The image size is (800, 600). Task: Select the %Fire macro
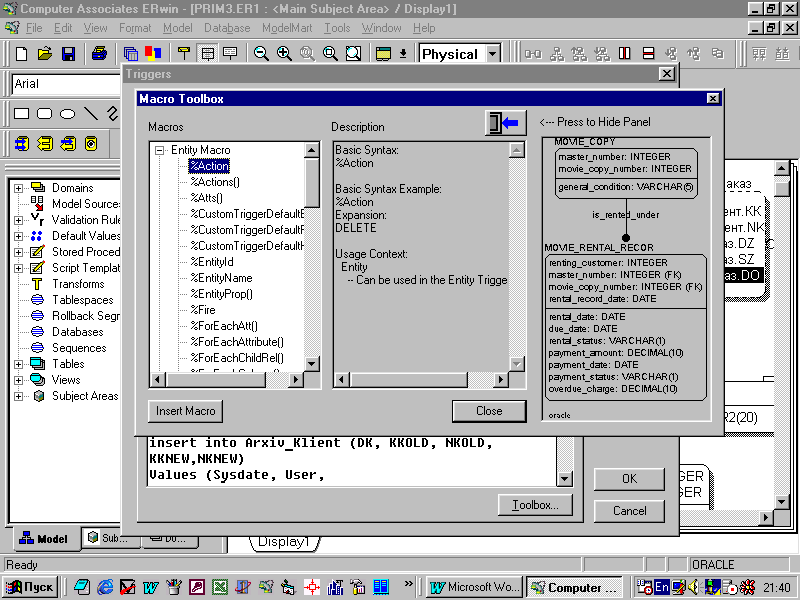[x=203, y=310]
